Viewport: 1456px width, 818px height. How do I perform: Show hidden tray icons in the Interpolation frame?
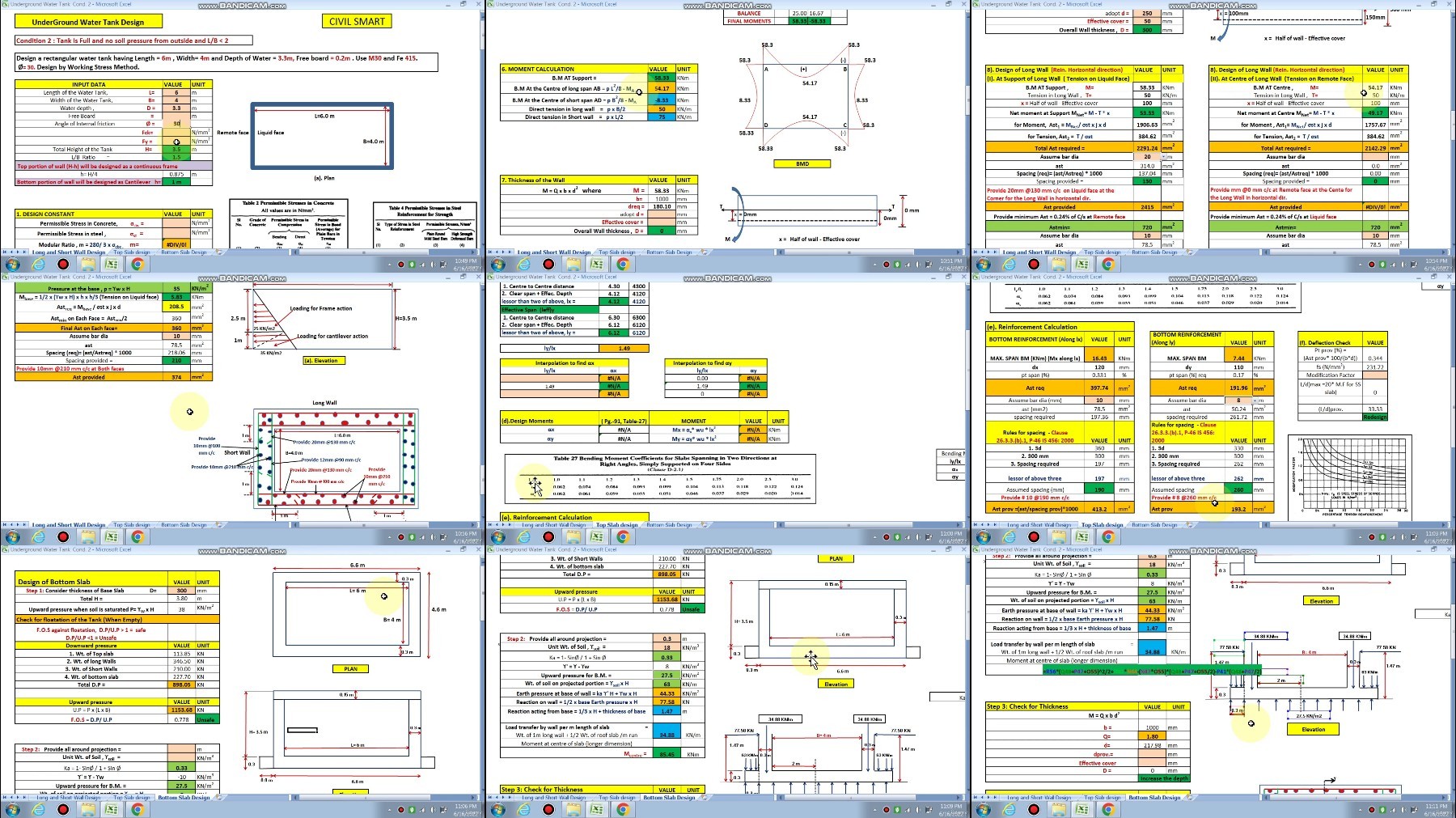pyautogui.click(x=875, y=536)
